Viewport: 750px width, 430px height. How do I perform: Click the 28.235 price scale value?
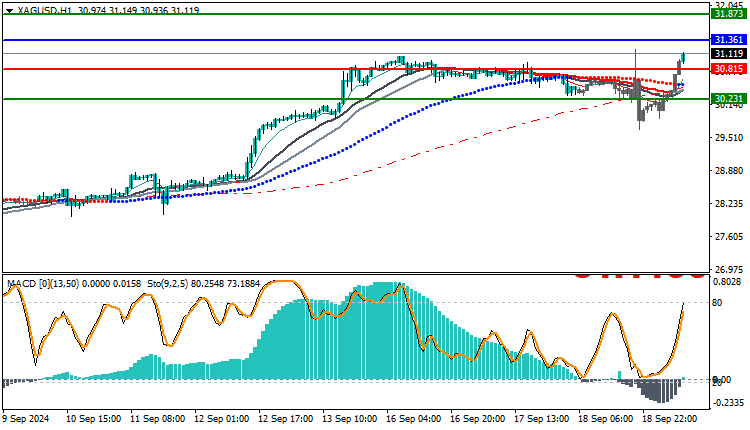tap(728, 204)
